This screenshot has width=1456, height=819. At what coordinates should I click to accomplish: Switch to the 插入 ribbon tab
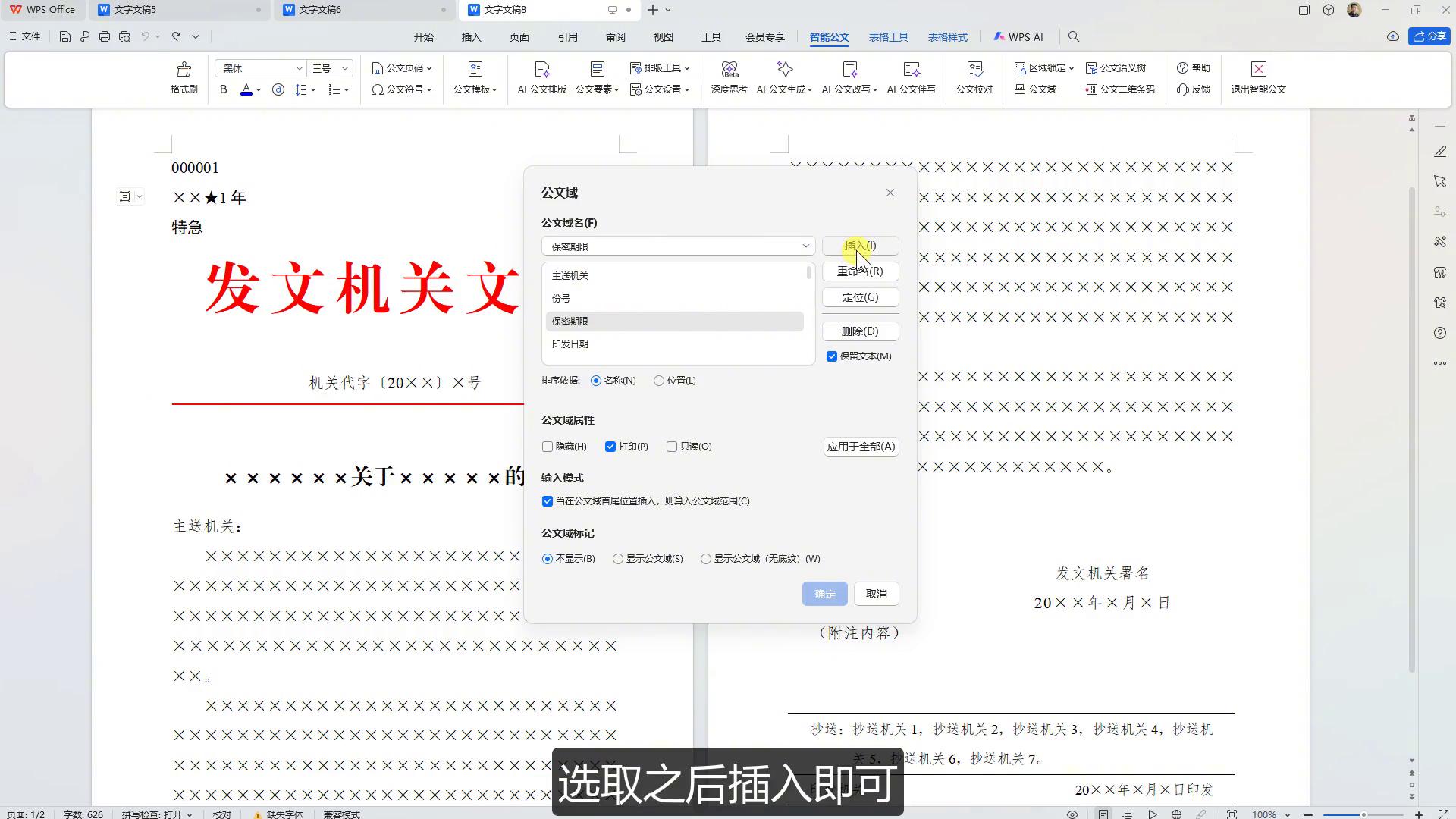pos(471,36)
